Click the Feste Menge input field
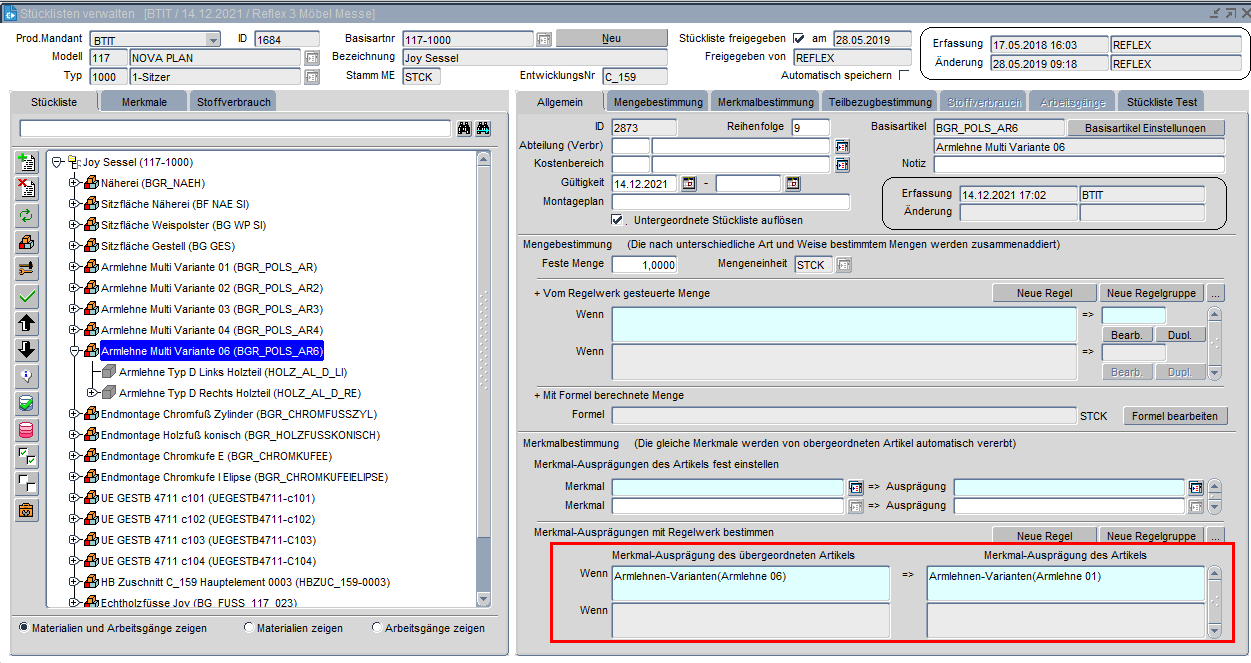 point(644,265)
